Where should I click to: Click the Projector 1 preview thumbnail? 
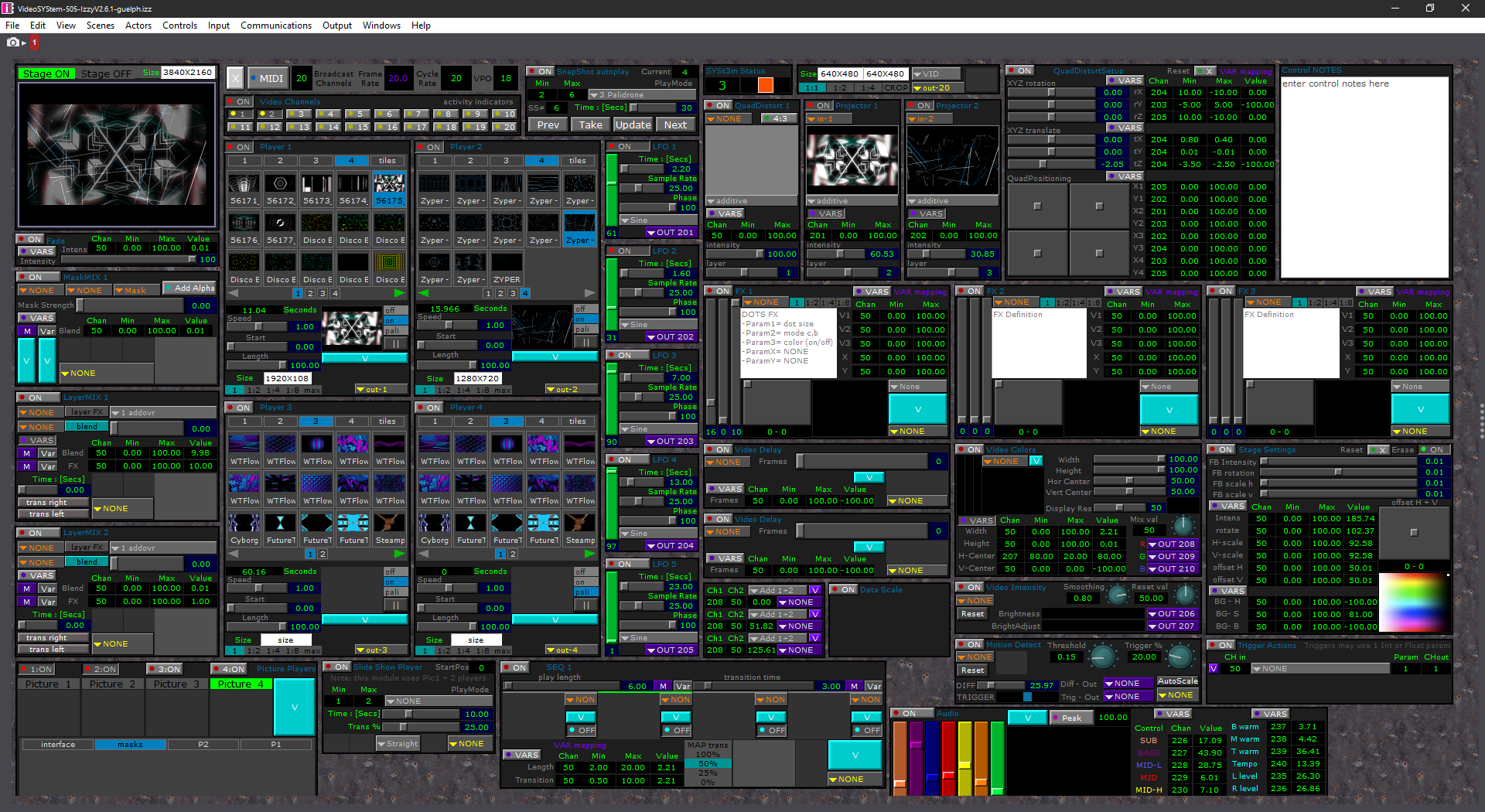coord(852,159)
